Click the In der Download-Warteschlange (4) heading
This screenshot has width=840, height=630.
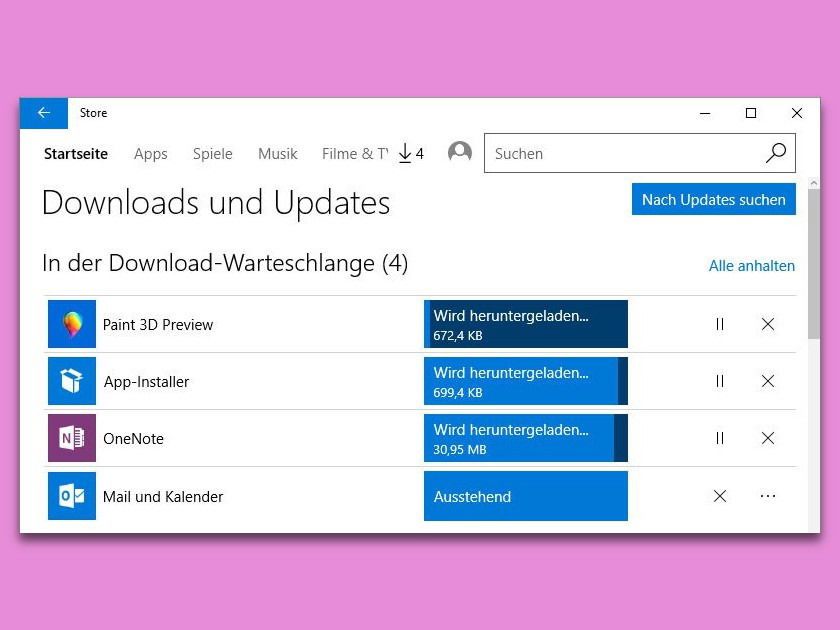coord(225,263)
